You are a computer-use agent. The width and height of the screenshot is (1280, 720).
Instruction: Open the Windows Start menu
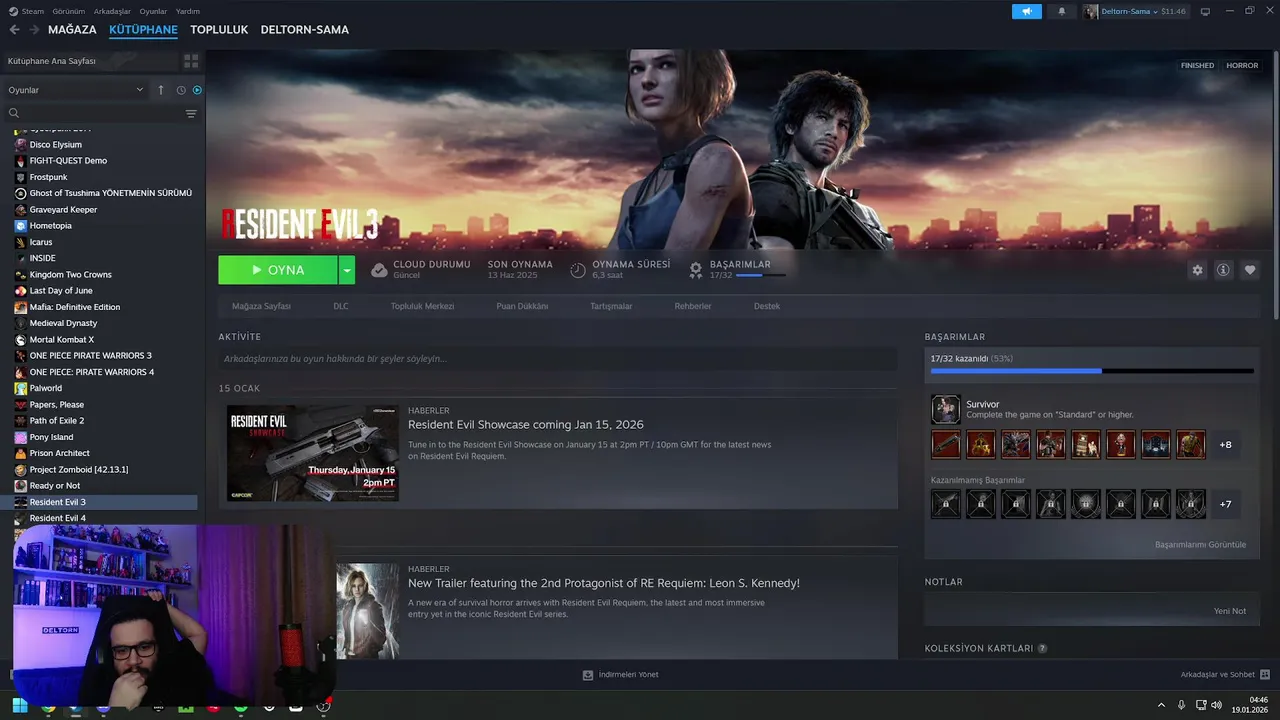click(20, 706)
